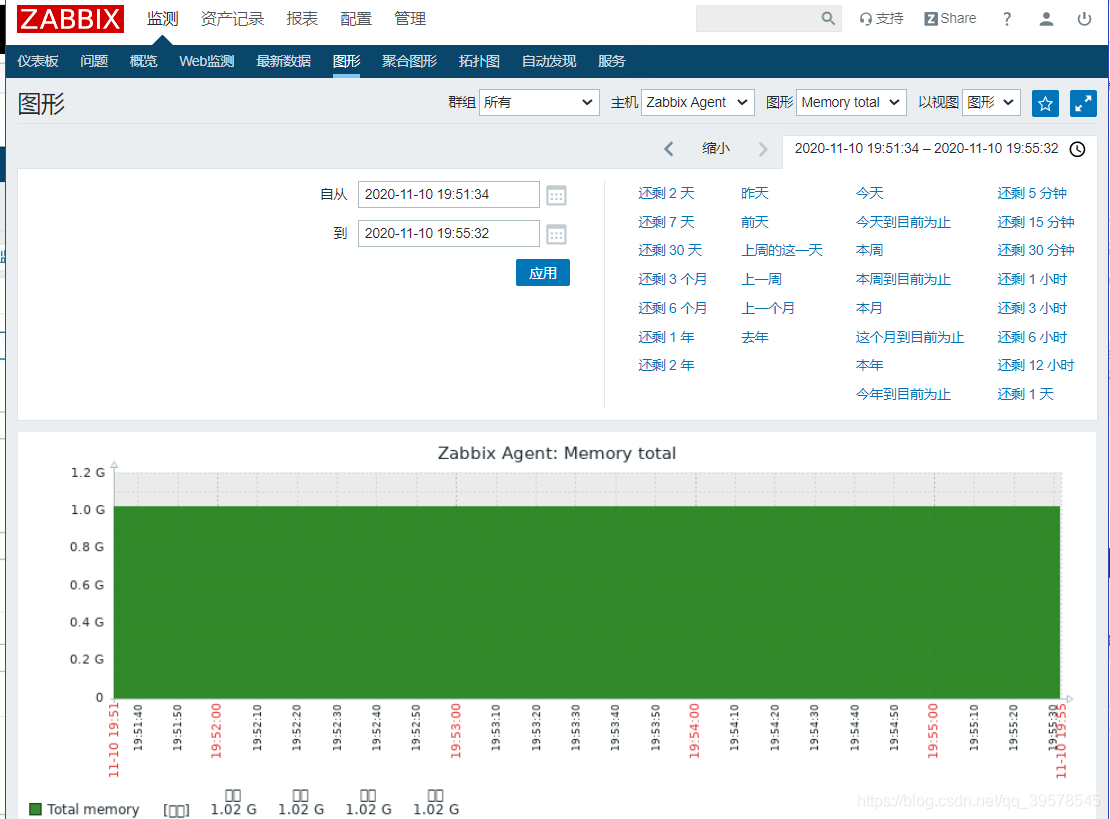Open the 管理 top menu

tap(410, 19)
